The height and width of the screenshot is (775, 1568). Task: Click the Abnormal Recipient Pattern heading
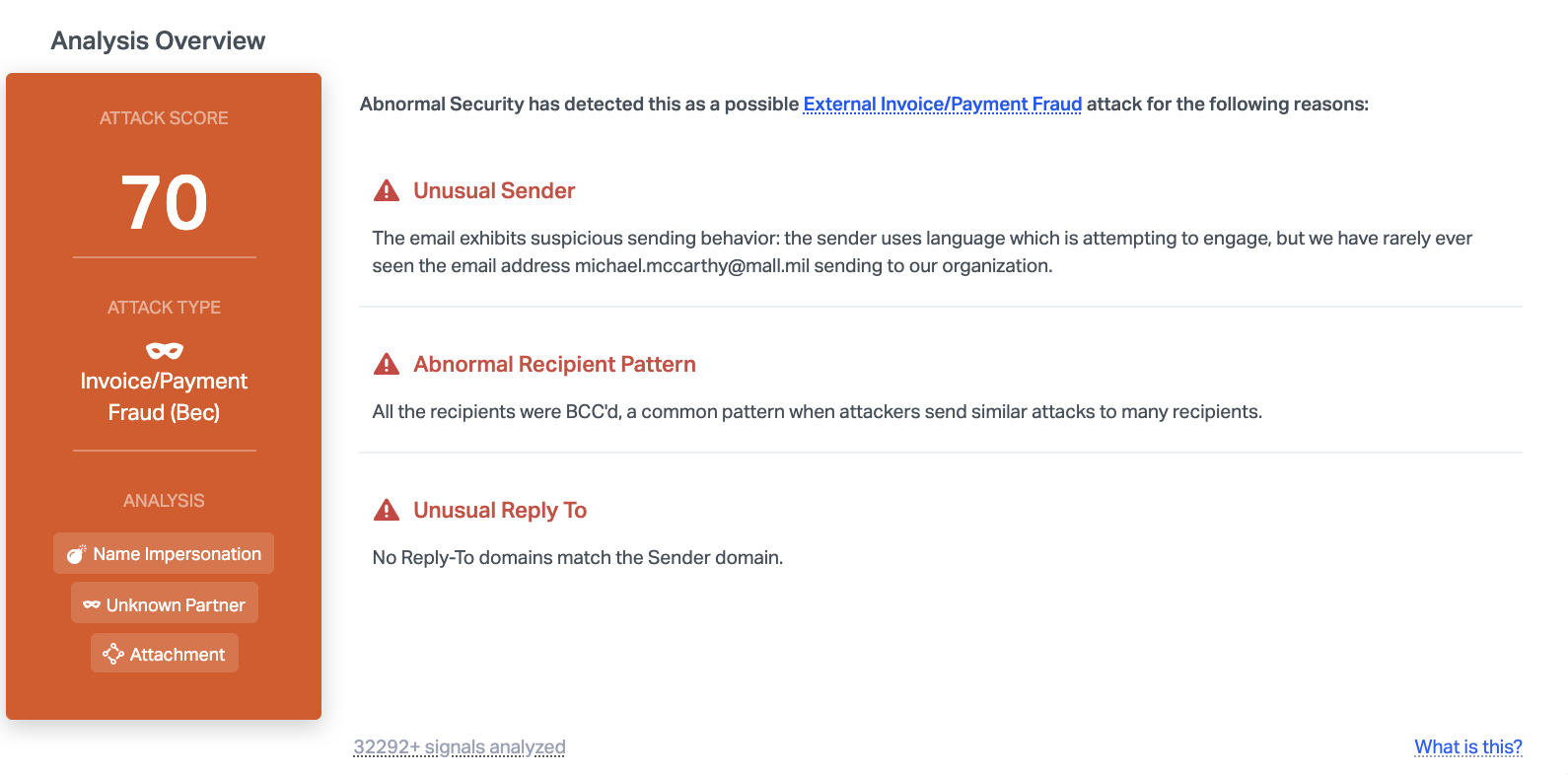click(x=554, y=364)
